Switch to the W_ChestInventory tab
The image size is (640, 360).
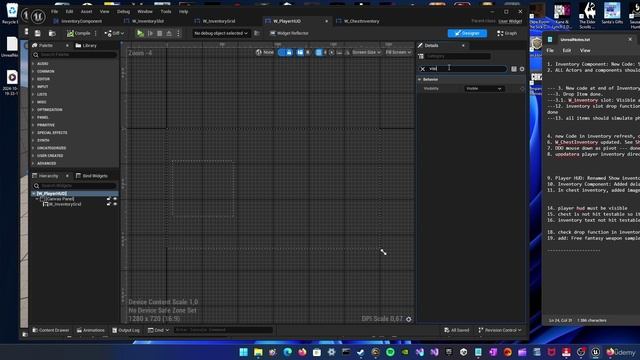click(361, 21)
